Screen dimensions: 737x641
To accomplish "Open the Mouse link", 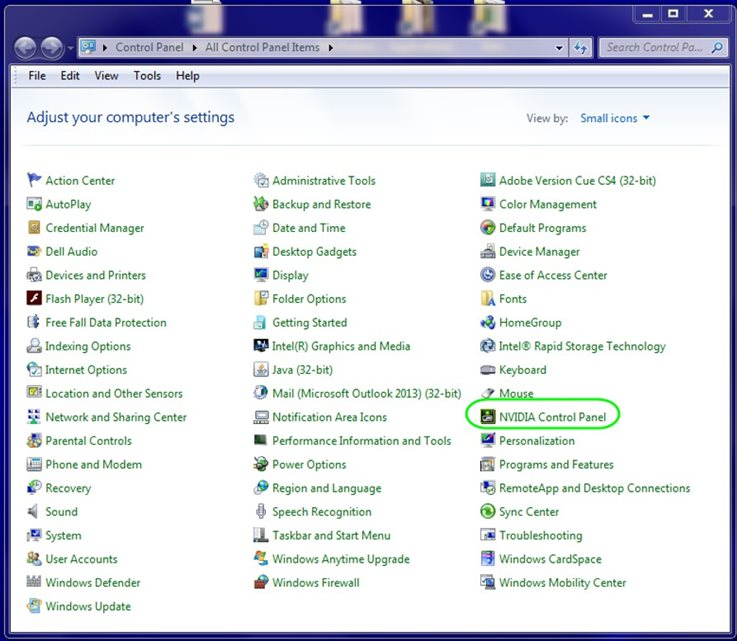I will (x=516, y=393).
